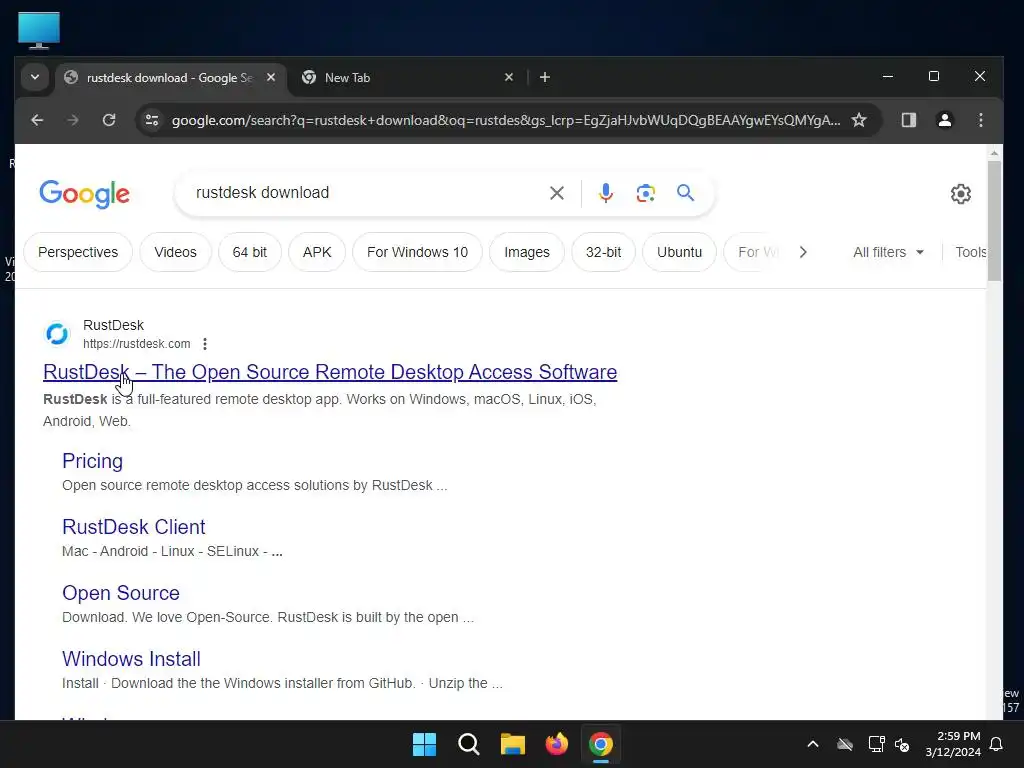Open Google quick settings gear

tap(961, 193)
